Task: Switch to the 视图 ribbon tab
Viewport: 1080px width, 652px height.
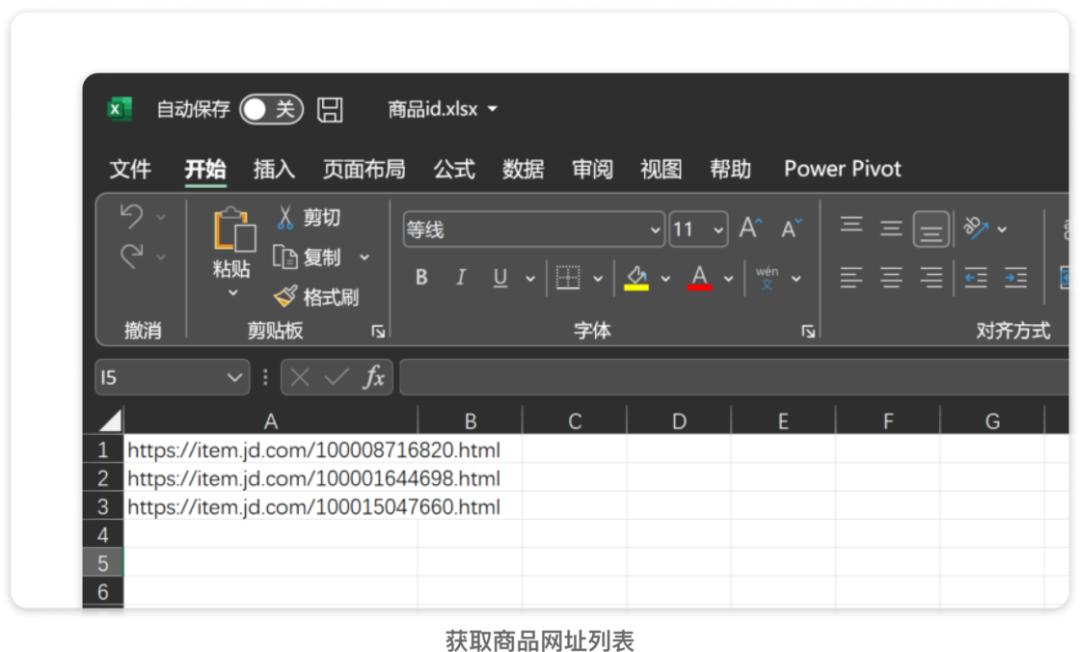Action: click(x=661, y=169)
